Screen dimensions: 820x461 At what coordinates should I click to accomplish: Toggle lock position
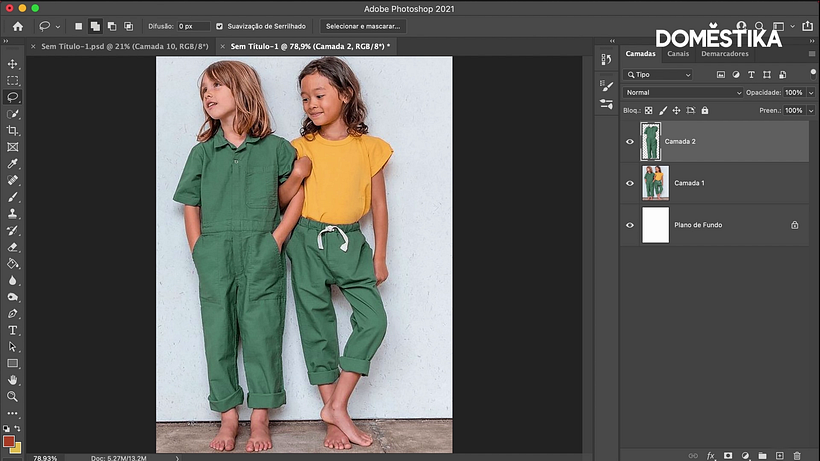(x=676, y=110)
